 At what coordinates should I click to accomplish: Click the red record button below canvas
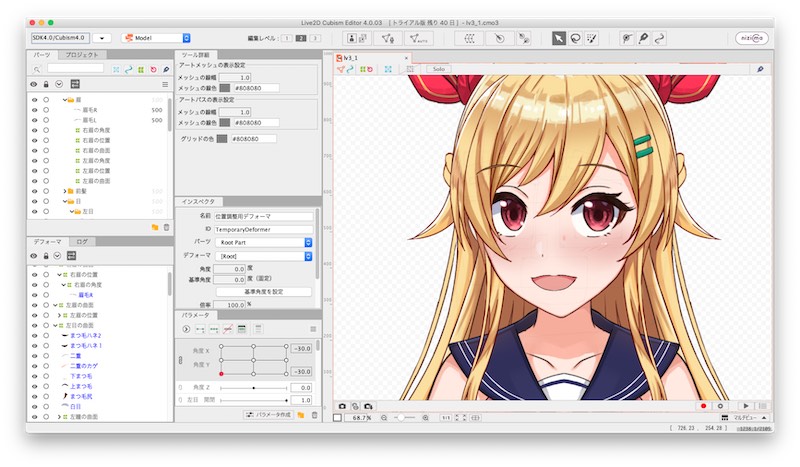(703, 406)
